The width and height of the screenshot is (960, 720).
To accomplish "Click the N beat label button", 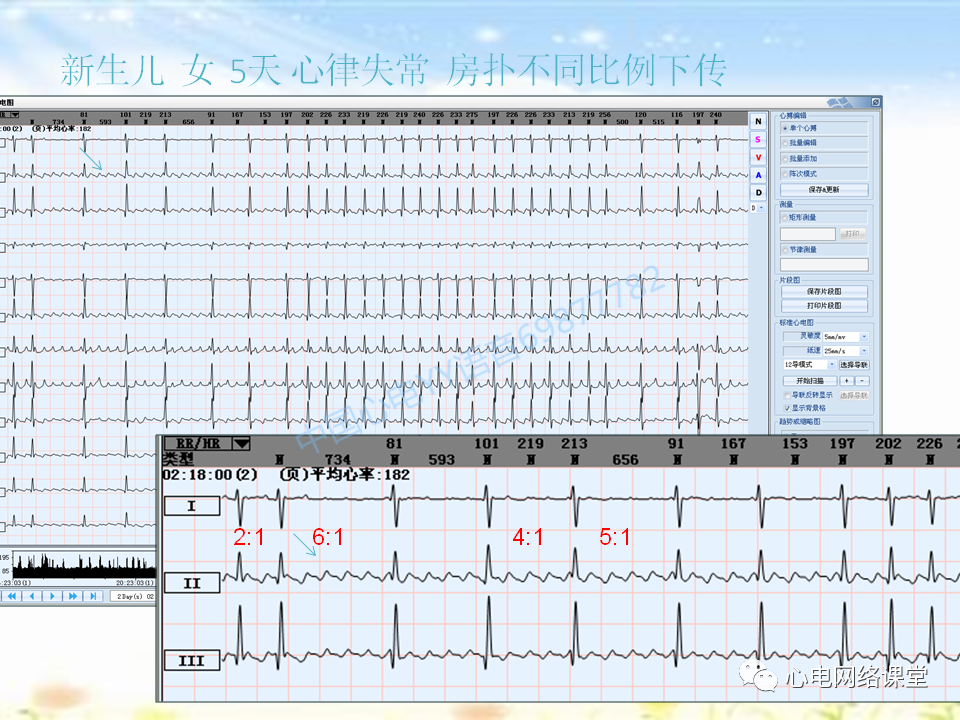I will tap(758, 121).
